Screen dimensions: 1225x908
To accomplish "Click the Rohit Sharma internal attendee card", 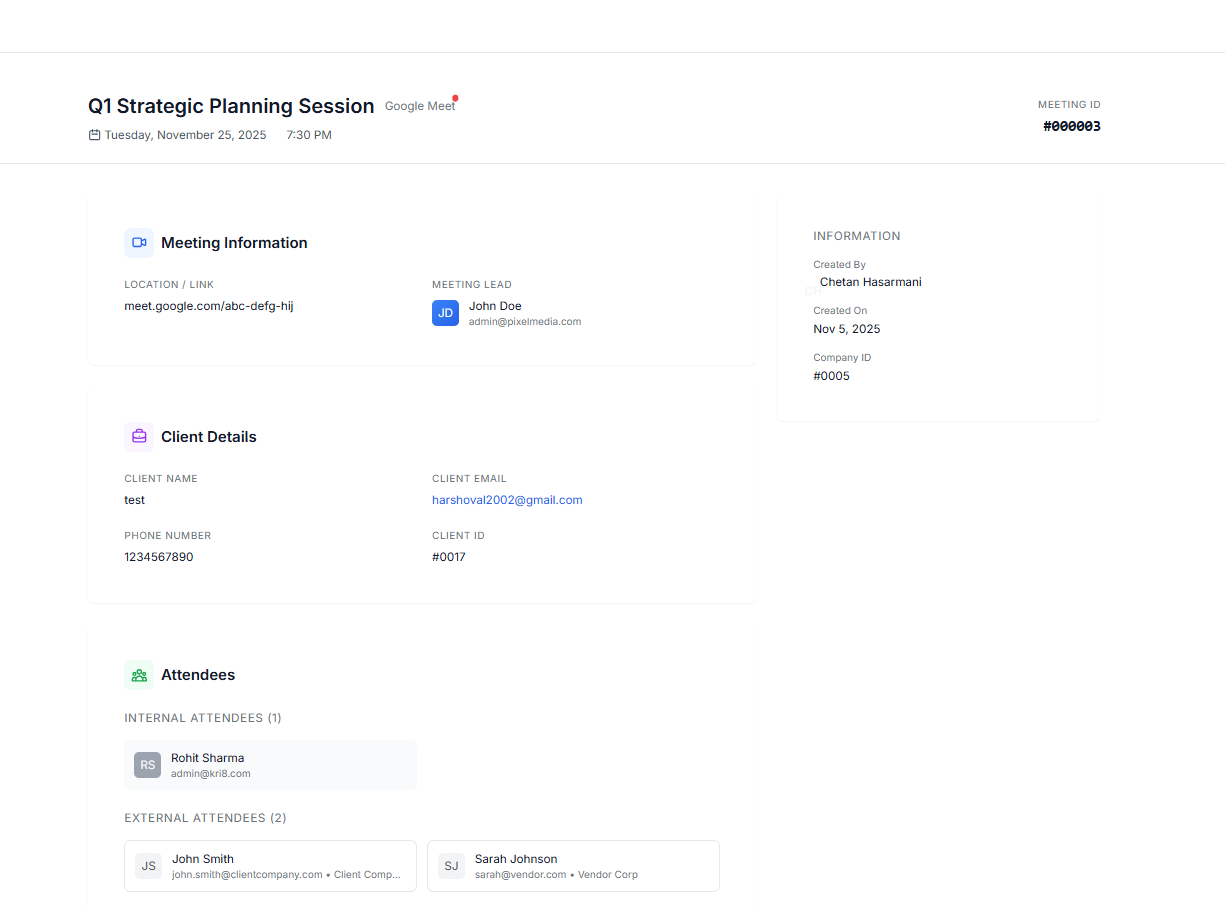I will [x=270, y=765].
